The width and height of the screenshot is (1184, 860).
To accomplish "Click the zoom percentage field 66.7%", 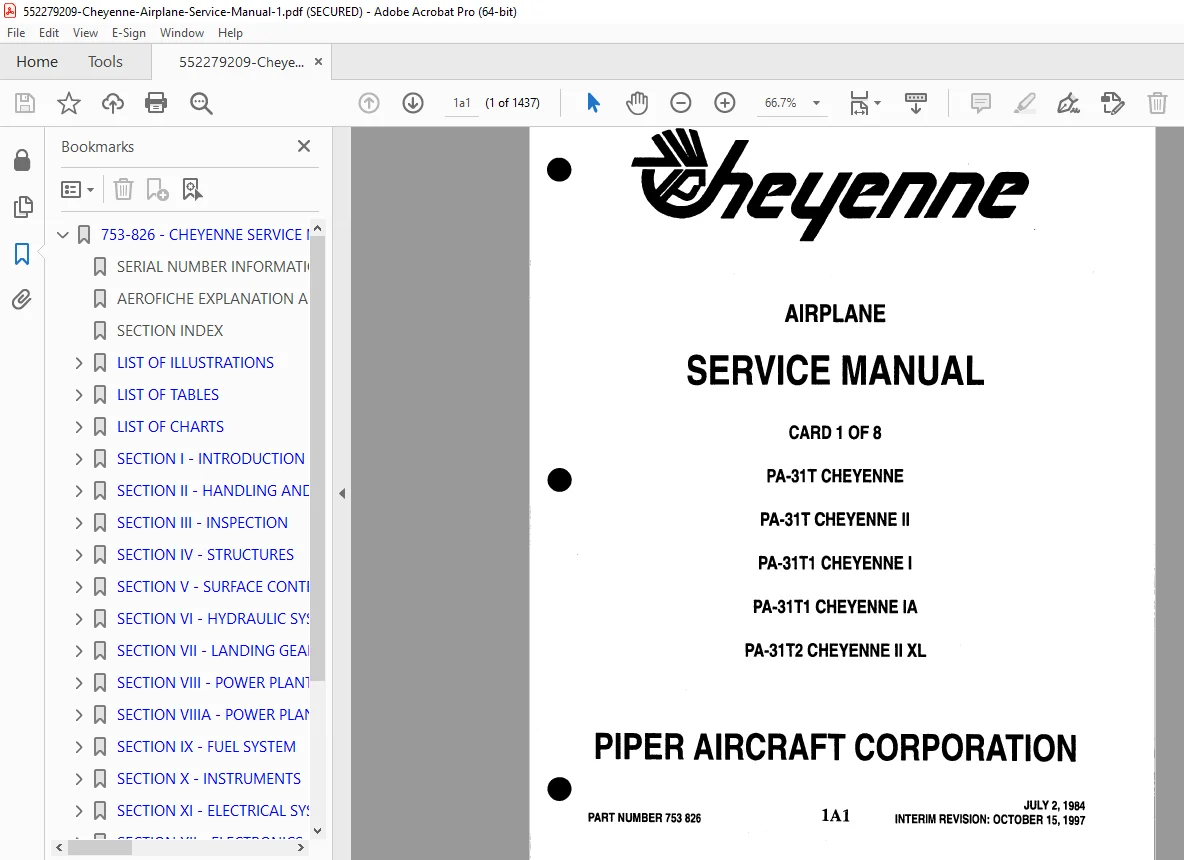I will point(781,103).
